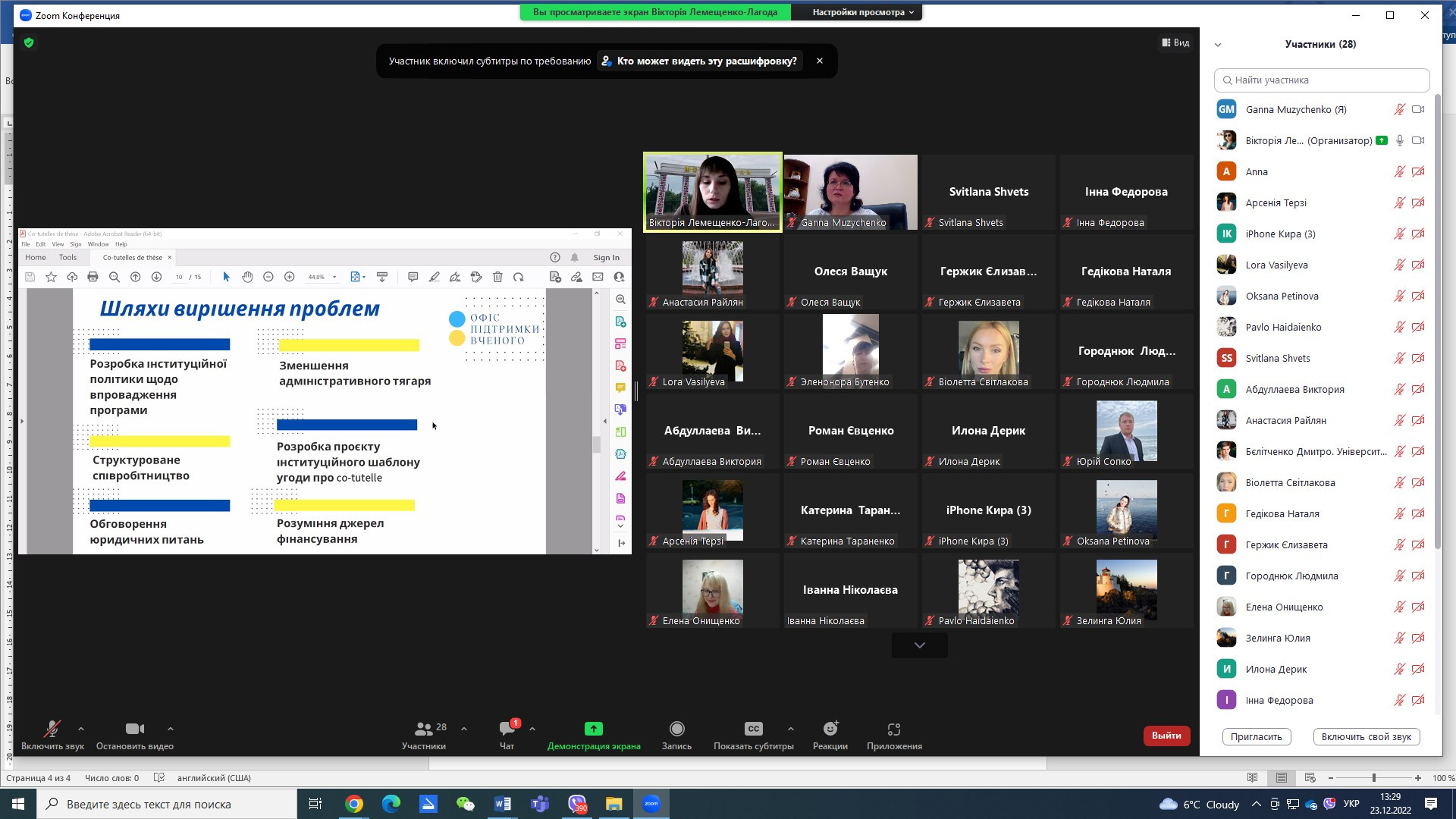Unmute microphone with Включить звук
The height and width of the screenshot is (819, 1456).
click(x=52, y=730)
